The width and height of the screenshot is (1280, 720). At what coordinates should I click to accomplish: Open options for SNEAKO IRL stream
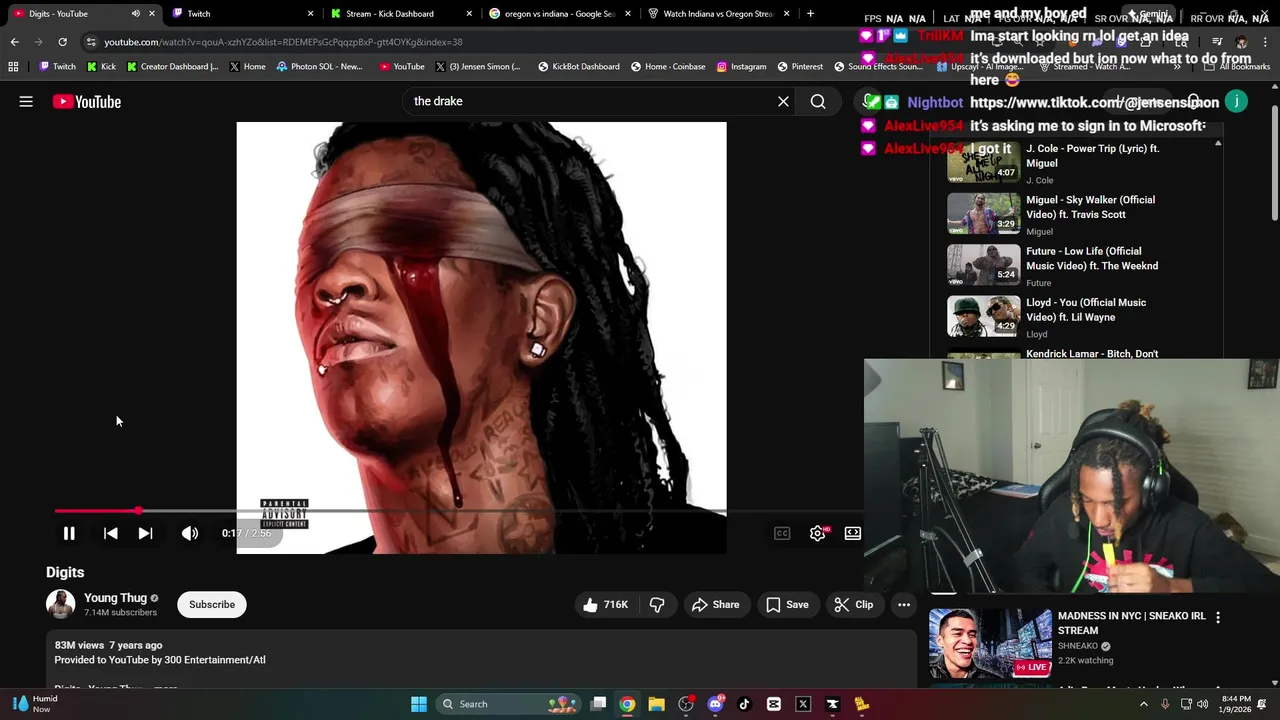tap(1218, 618)
